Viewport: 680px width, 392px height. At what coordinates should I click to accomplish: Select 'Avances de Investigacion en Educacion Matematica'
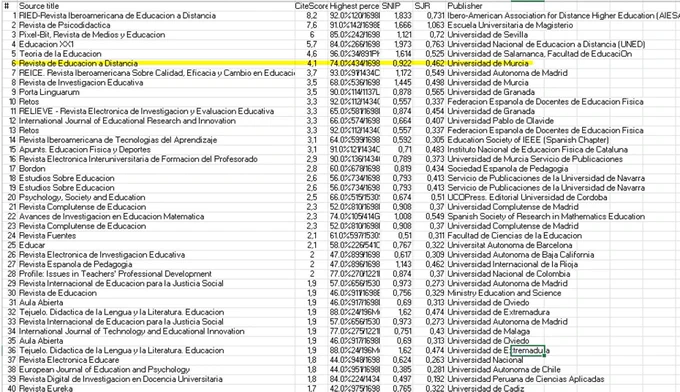111,216
